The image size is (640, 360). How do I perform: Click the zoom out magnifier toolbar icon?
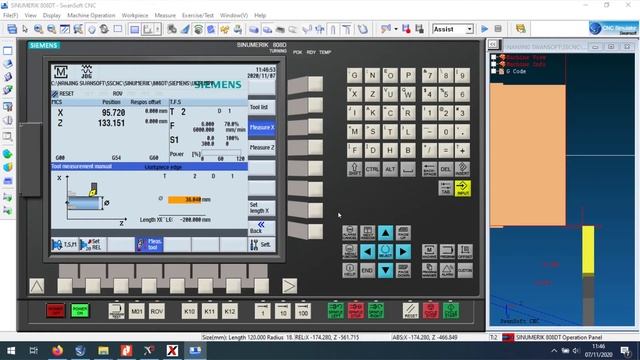[x=51, y=29]
